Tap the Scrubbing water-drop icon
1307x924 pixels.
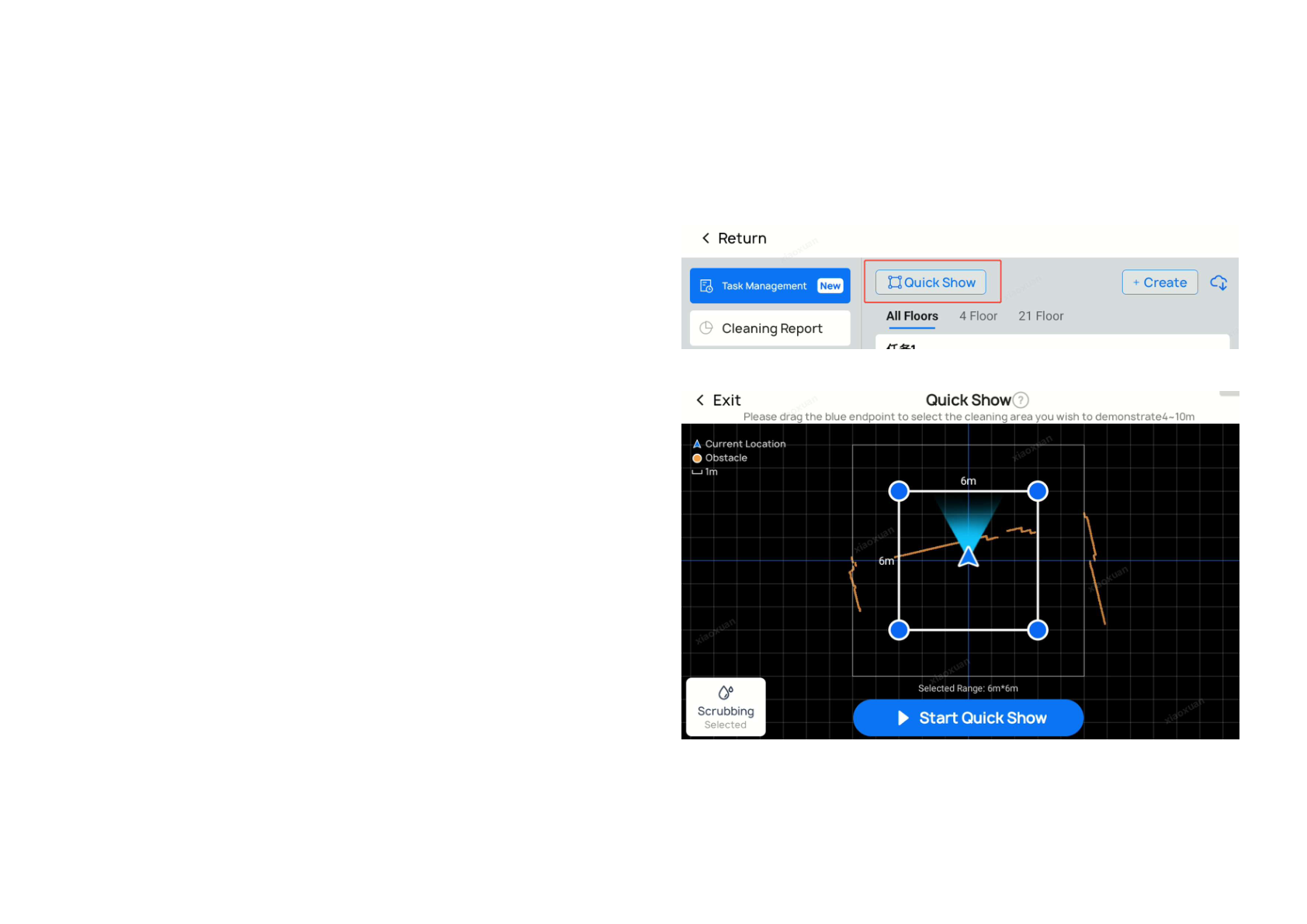(x=725, y=693)
